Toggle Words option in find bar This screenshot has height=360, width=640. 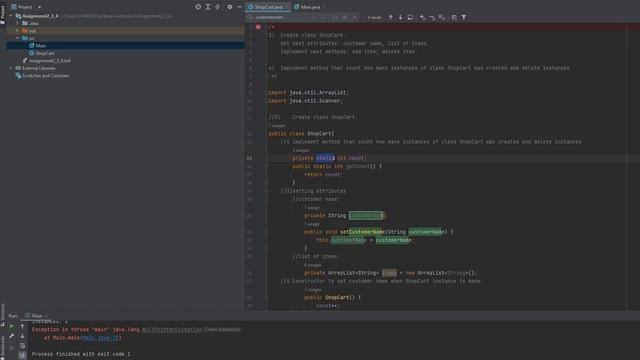coord(345,18)
